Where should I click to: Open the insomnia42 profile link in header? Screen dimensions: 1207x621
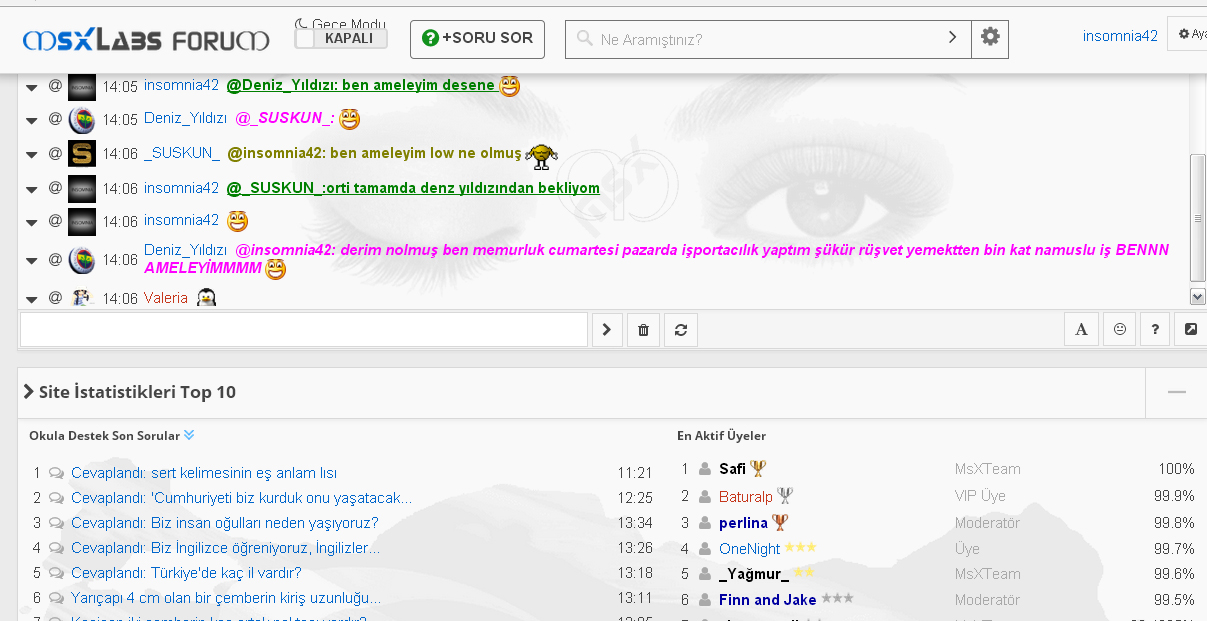pos(1120,36)
